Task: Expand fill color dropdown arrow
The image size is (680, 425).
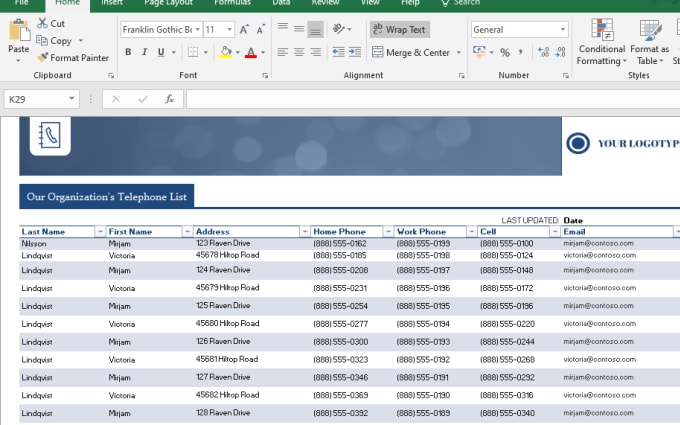Action: click(x=237, y=52)
